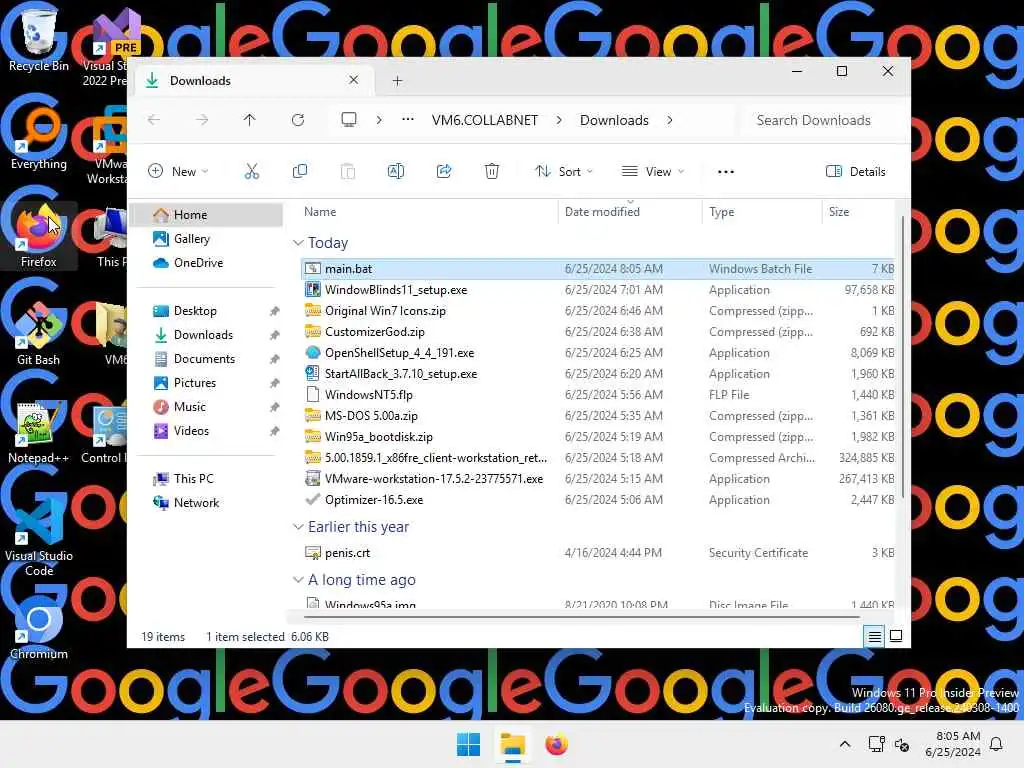Image resolution: width=1024 pixels, height=768 pixels.
Task: Sort by Size column header
Action: coord(858,212)
